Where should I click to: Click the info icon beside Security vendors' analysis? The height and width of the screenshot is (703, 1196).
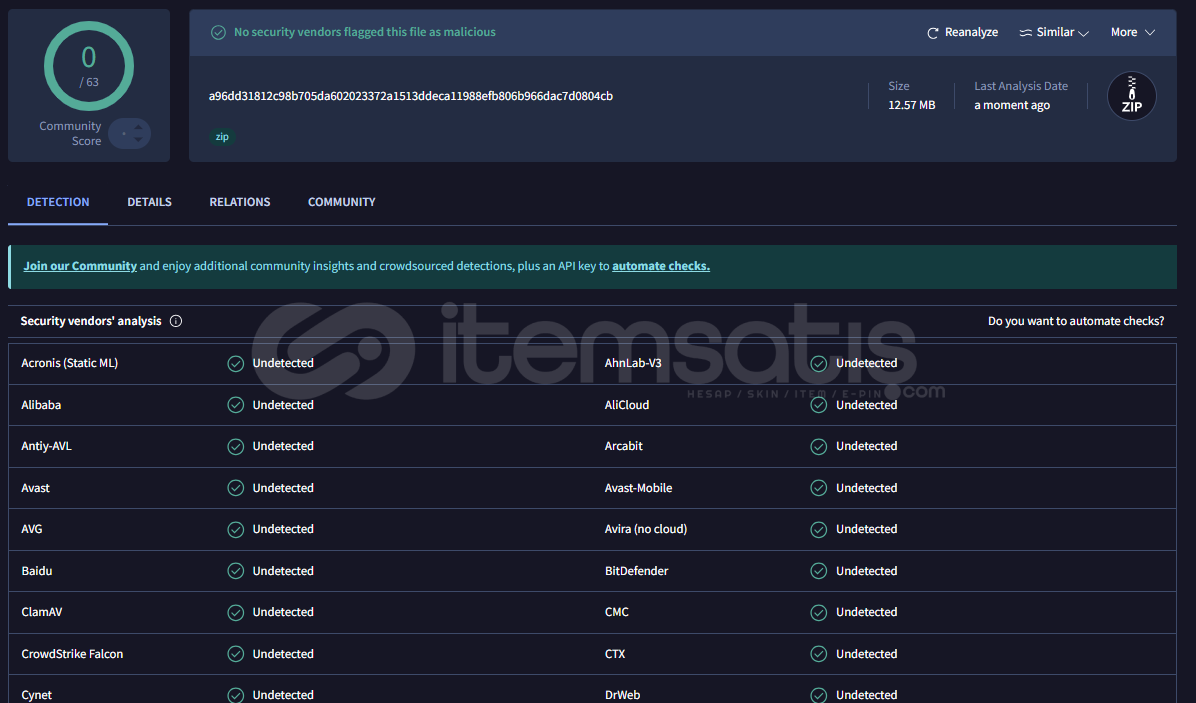(175, 321)
